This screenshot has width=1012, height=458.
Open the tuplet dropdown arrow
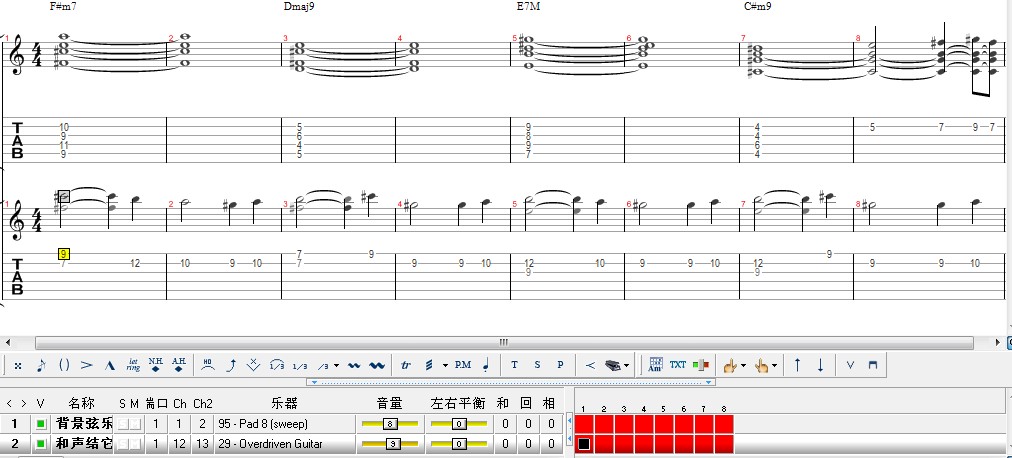tap(336, 366)
